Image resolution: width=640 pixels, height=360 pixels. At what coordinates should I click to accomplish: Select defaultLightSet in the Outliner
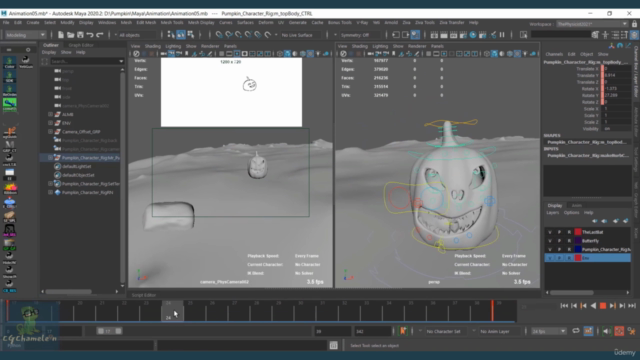coord(76,167)
